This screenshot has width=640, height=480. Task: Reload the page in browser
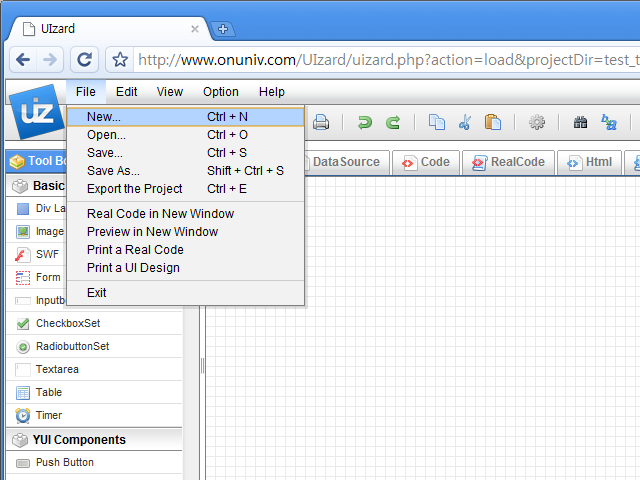(x=85, y=59)
